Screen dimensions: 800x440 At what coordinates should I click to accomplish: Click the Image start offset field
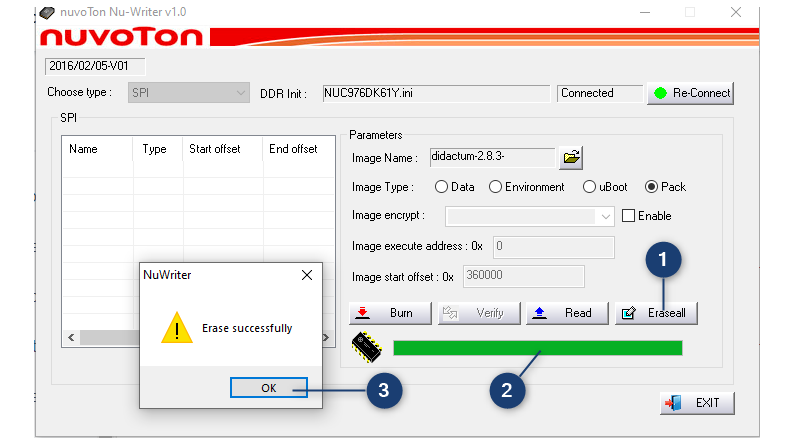523,276
